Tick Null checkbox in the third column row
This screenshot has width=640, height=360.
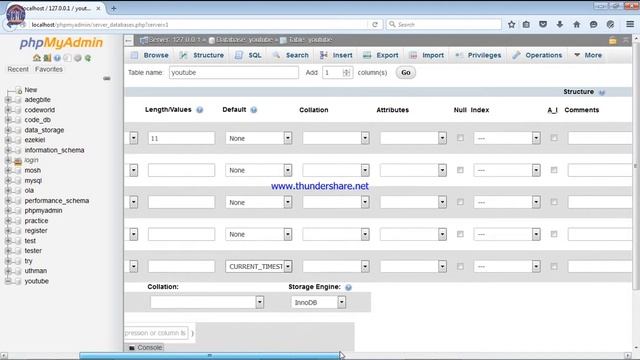[x=460, y=202]
